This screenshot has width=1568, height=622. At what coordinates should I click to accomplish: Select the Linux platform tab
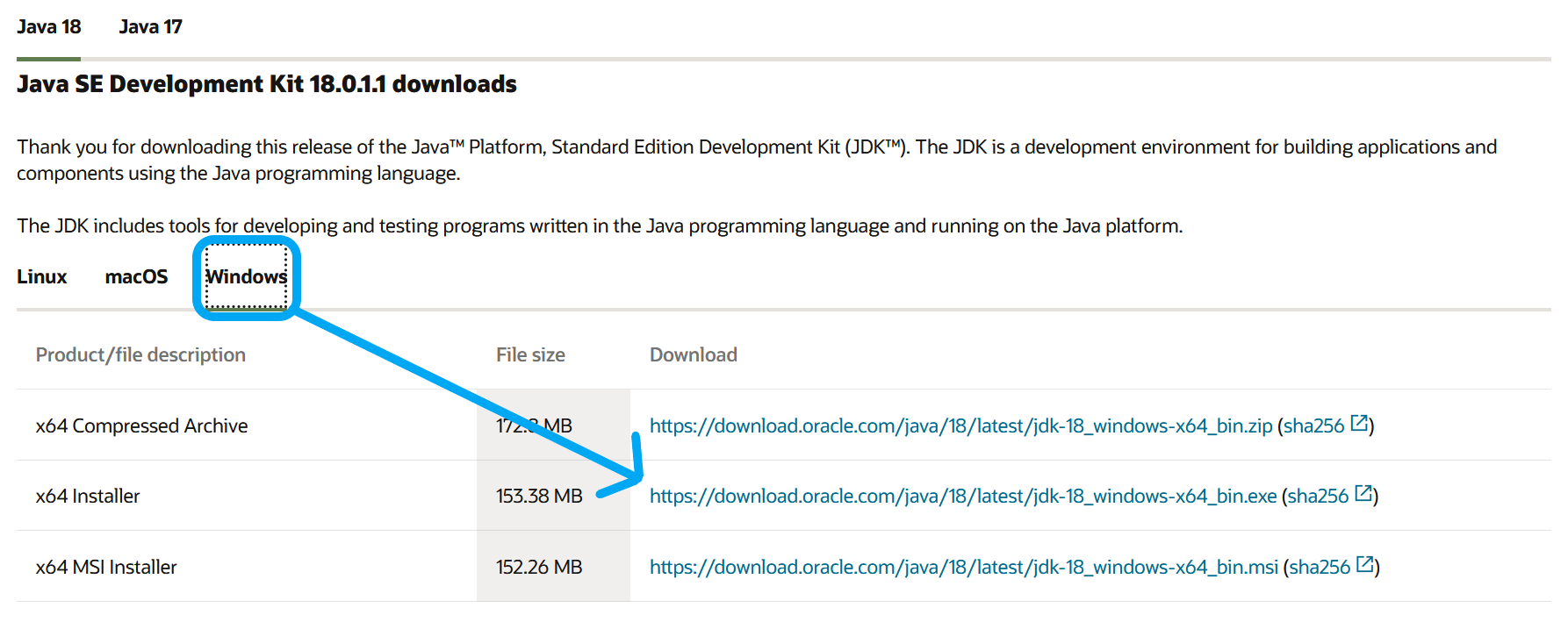point(42,277)
